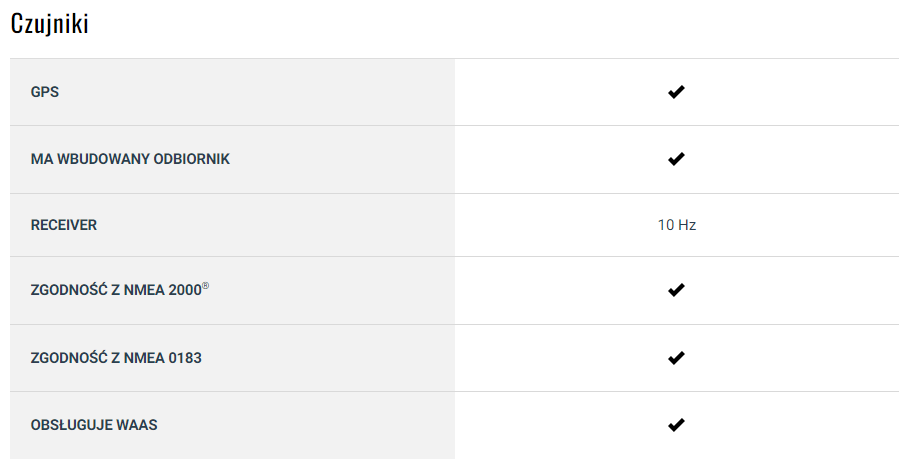
Task: Click the checkmark for Obsługuje WAAS
Action: point(676,425)
